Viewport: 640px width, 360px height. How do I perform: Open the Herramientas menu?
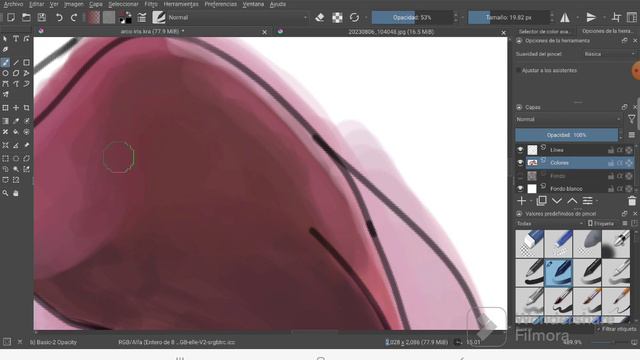pyautogui.click(x=181, y=4)
